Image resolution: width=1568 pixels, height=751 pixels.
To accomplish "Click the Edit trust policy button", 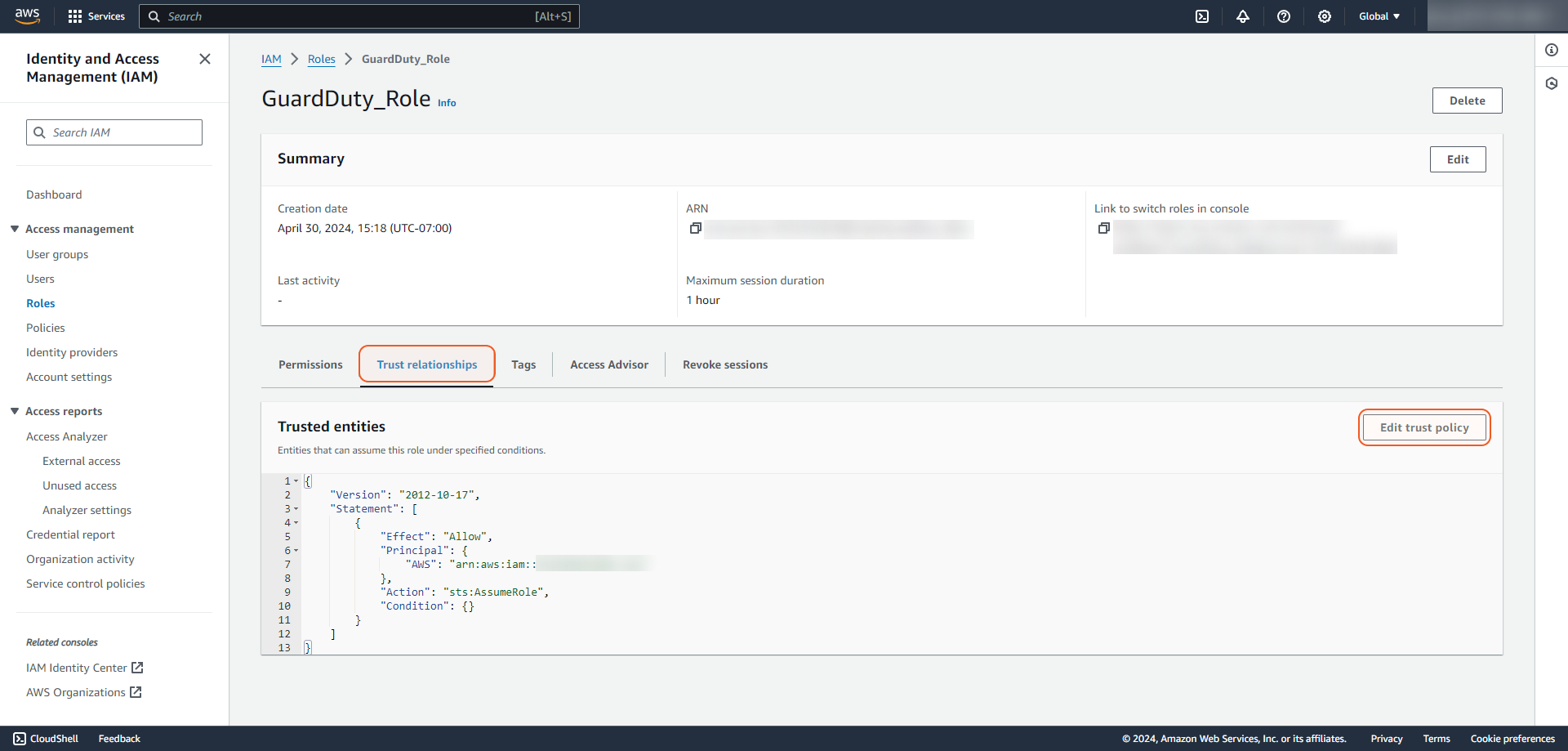I will pos(1424,427).
